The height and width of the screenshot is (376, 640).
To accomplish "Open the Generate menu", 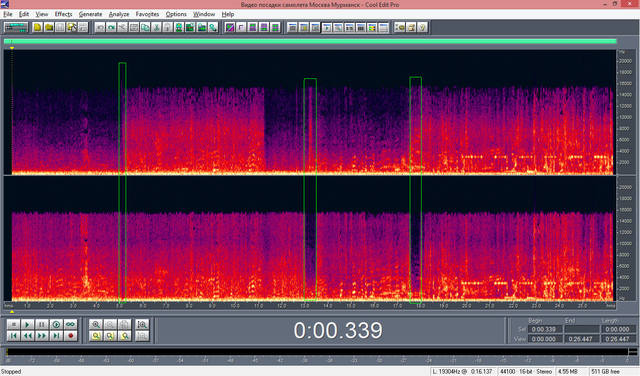I will (x=91, y=14).
